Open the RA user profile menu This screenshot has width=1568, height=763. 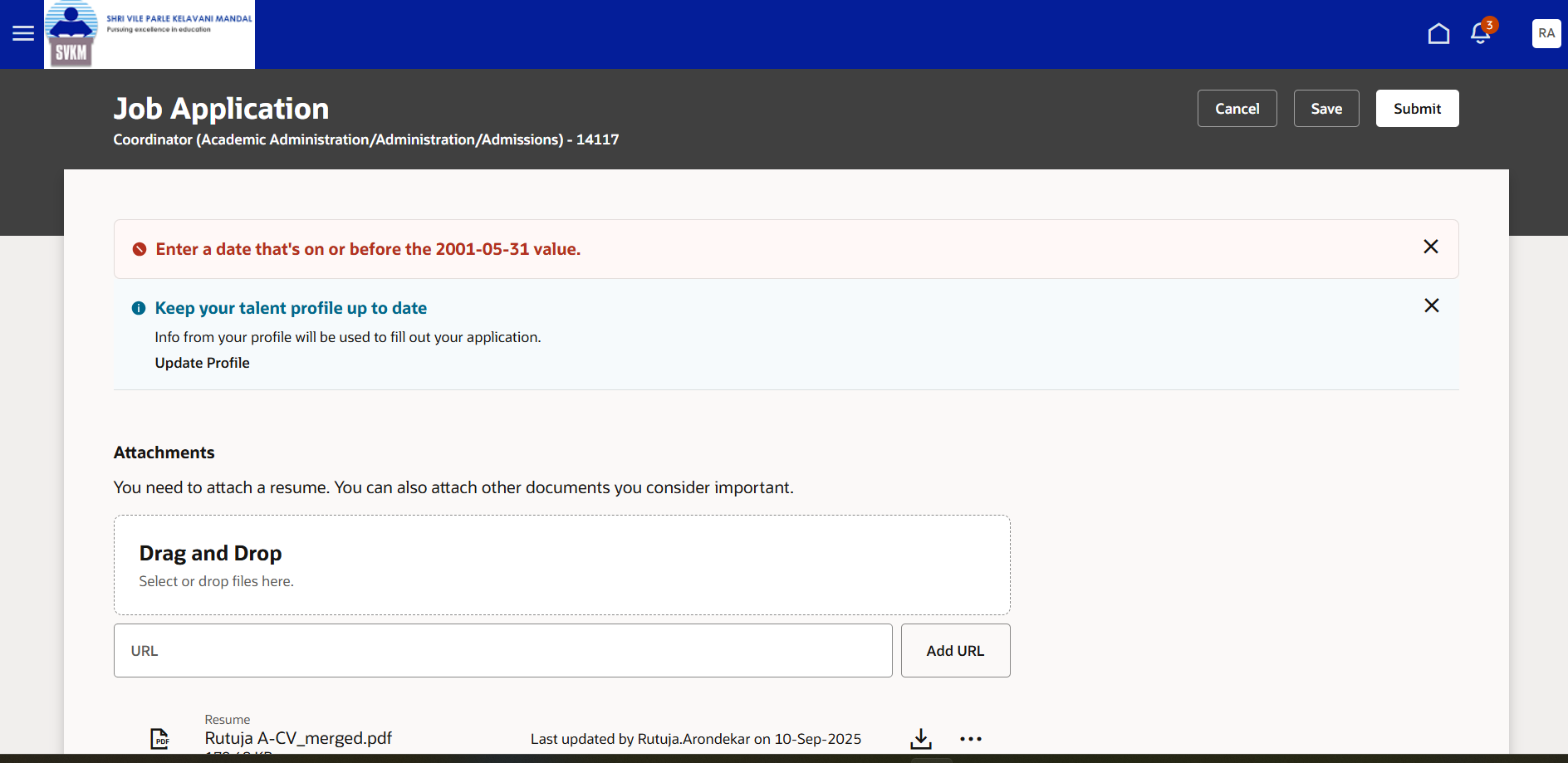tap(1546, 33)
